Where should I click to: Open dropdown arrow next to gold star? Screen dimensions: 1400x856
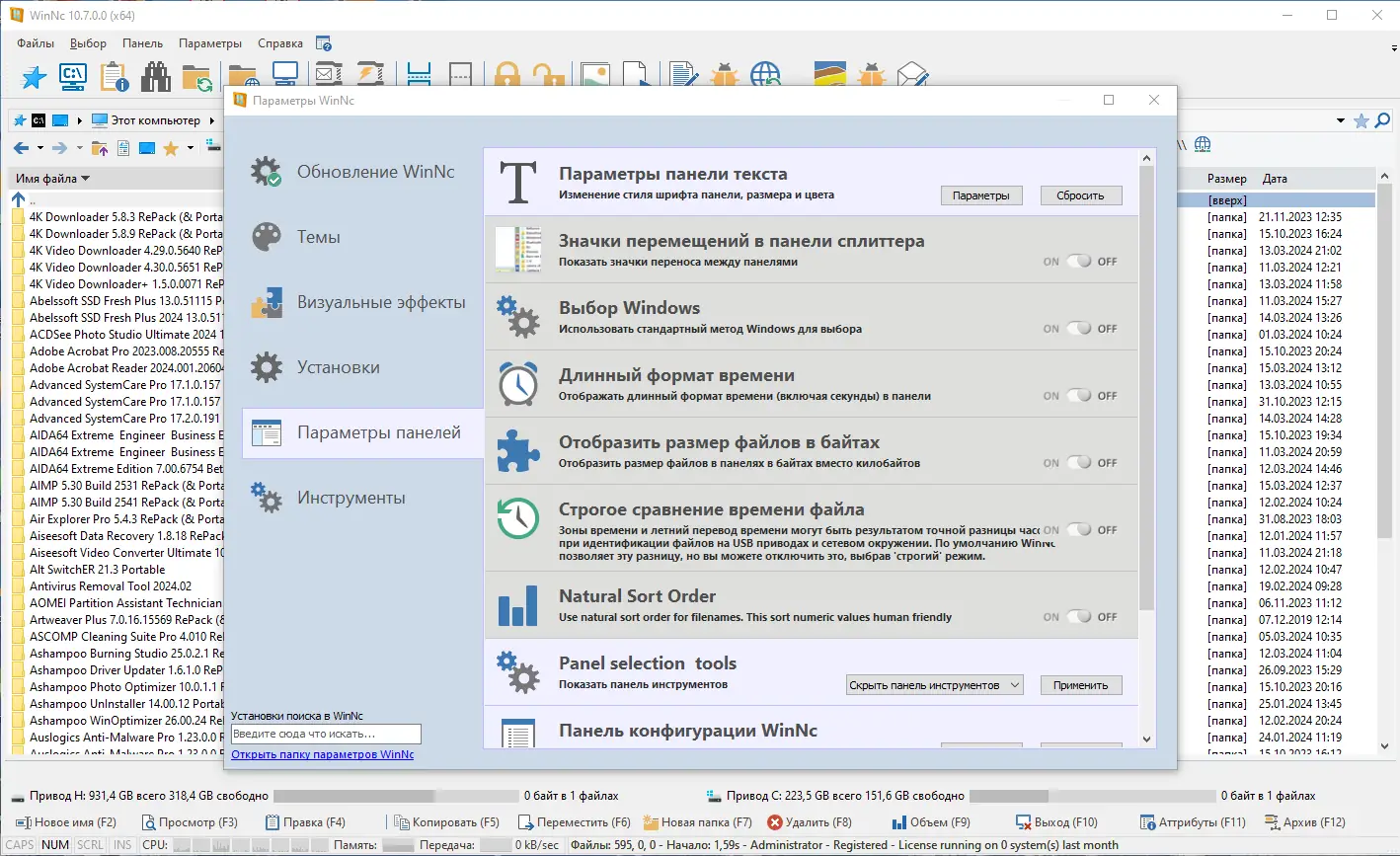coord(190,148)
